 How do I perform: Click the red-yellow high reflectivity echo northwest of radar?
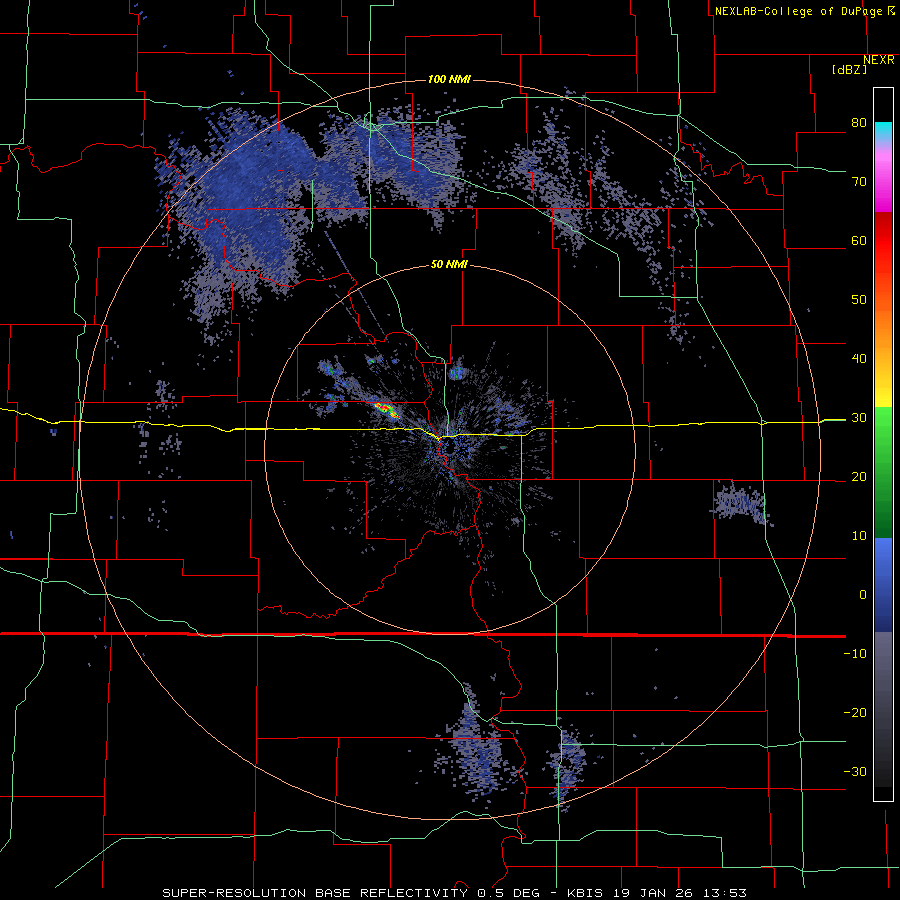[x=386, y=409]
